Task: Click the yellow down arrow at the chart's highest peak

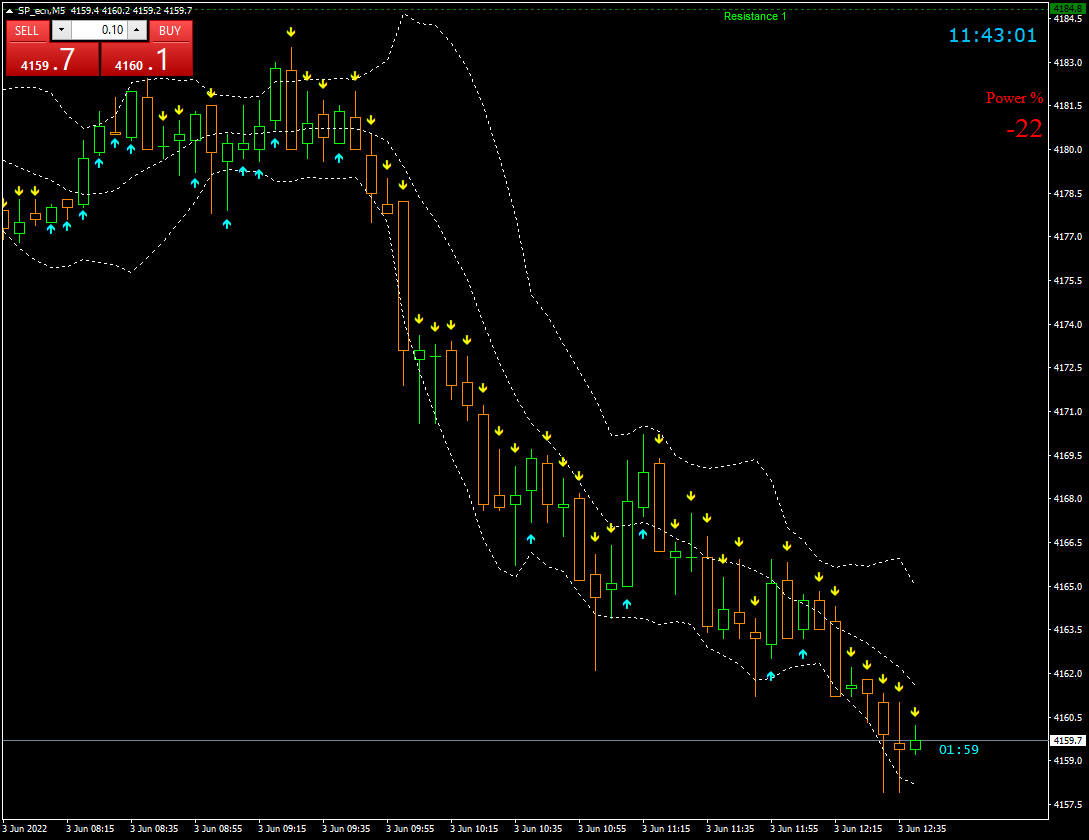Action: [x=291, y=32]
